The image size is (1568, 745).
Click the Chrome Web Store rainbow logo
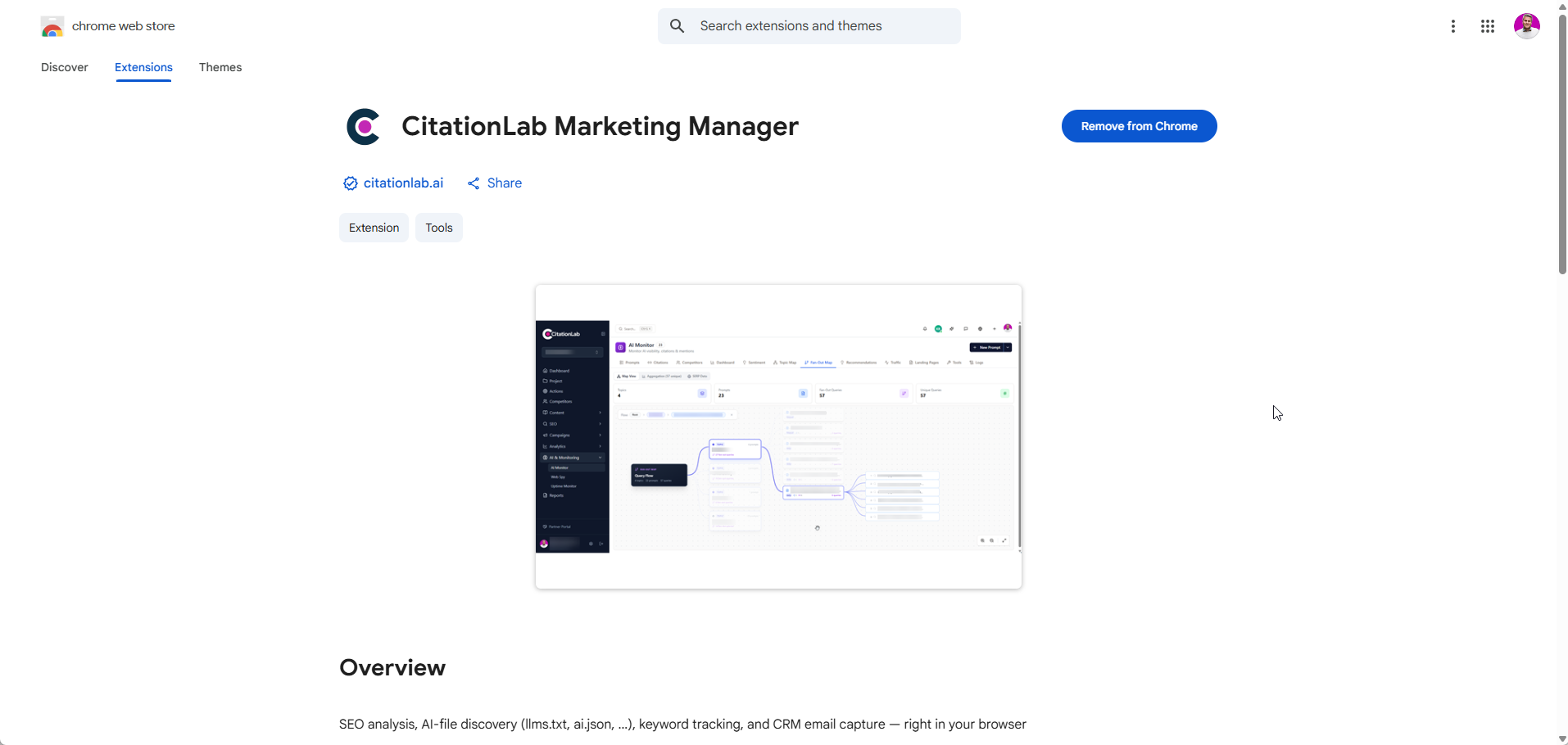(52, 27)
